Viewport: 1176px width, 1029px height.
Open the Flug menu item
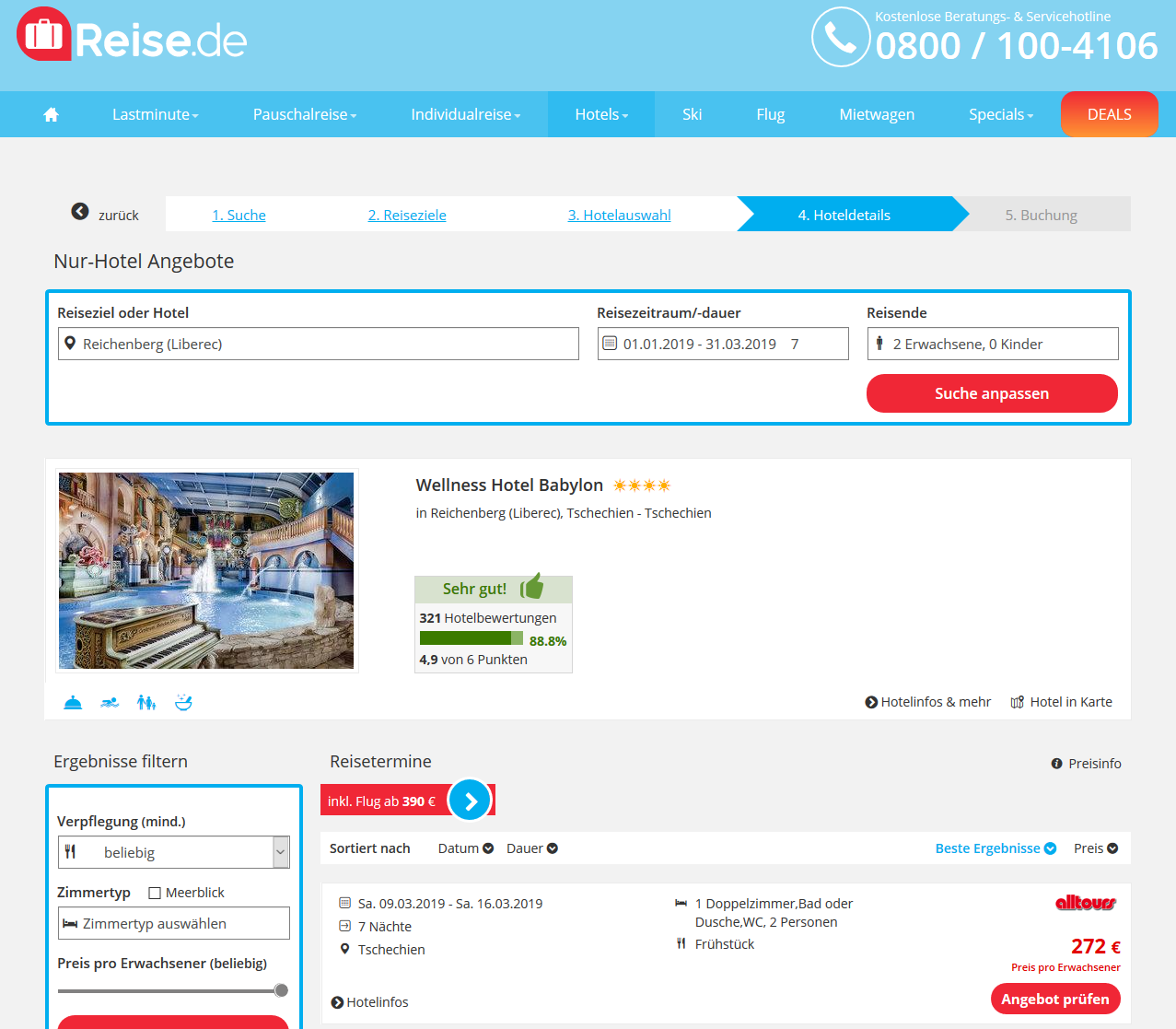point(771,114)
